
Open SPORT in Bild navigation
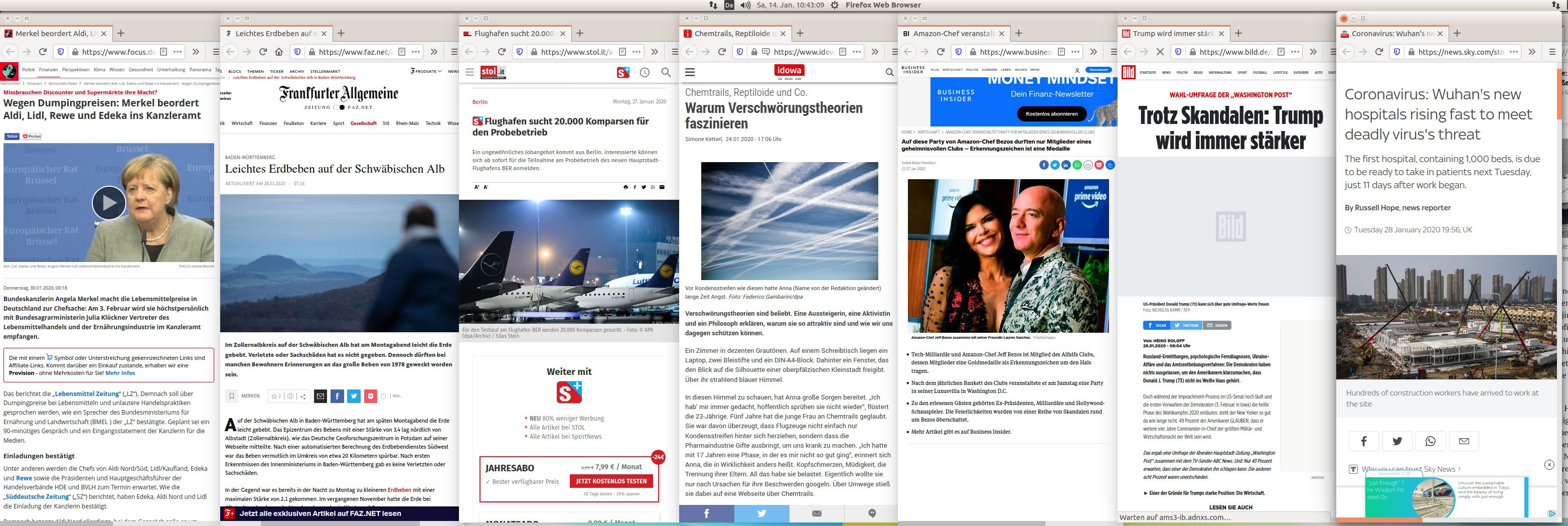[x=1242, y=72]
